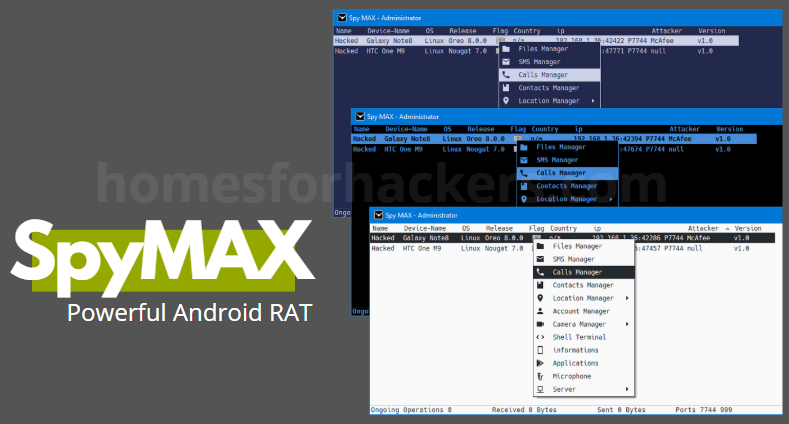
Task: Click the informations device icon
Action: [540, 350]
